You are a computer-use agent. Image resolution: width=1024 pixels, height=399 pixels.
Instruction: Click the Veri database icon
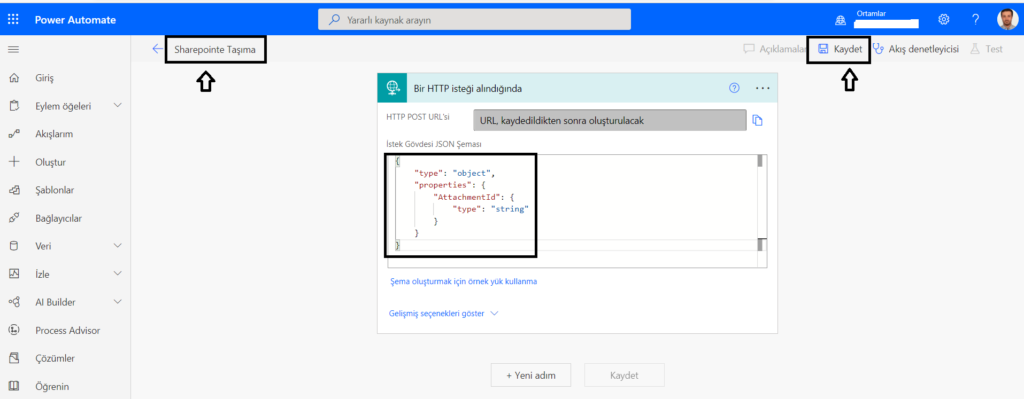tap(13, 246)
